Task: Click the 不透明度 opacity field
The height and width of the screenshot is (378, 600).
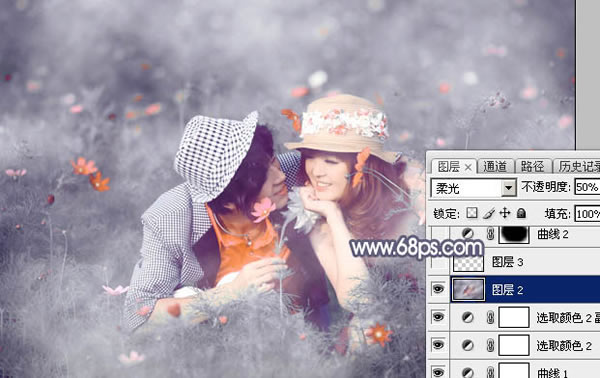Action: [x=587, y=187]
